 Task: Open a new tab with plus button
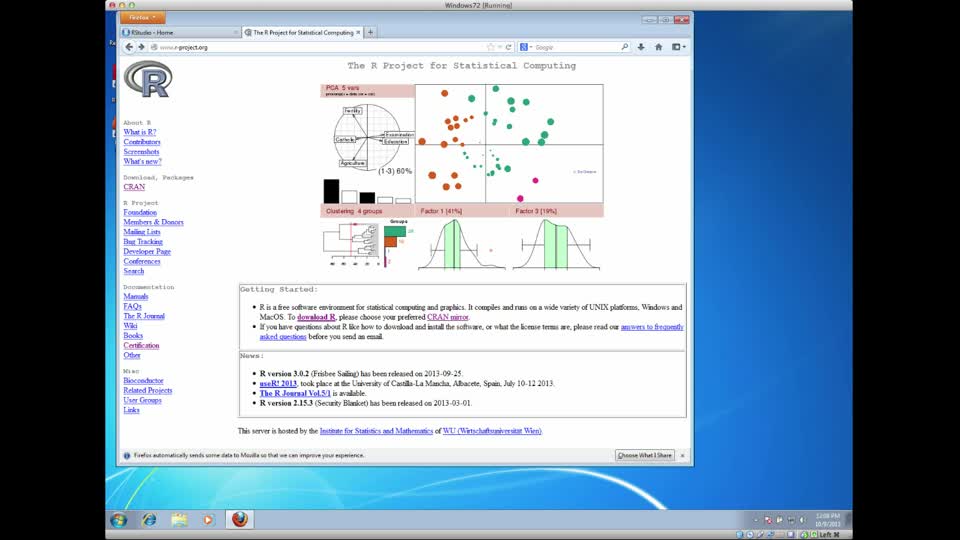click(370, 32)
